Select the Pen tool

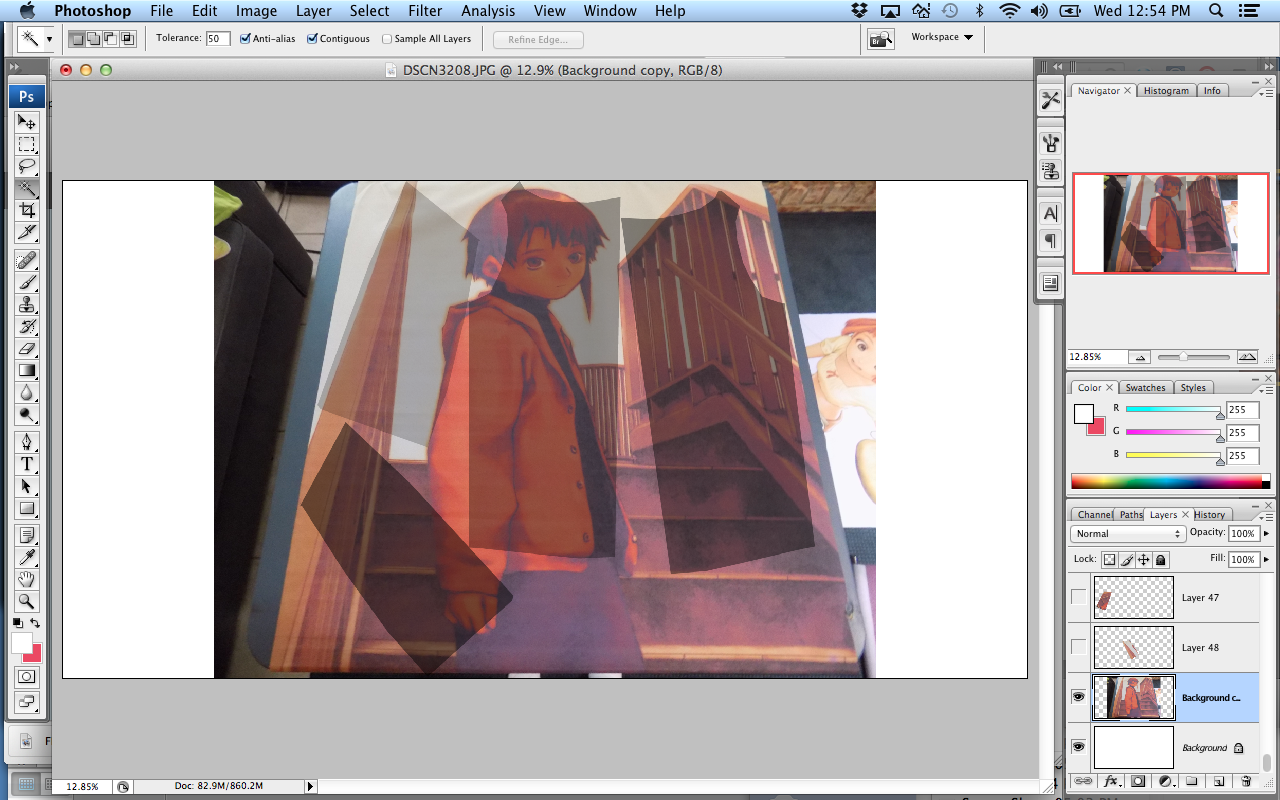click(x=27, y=442)
